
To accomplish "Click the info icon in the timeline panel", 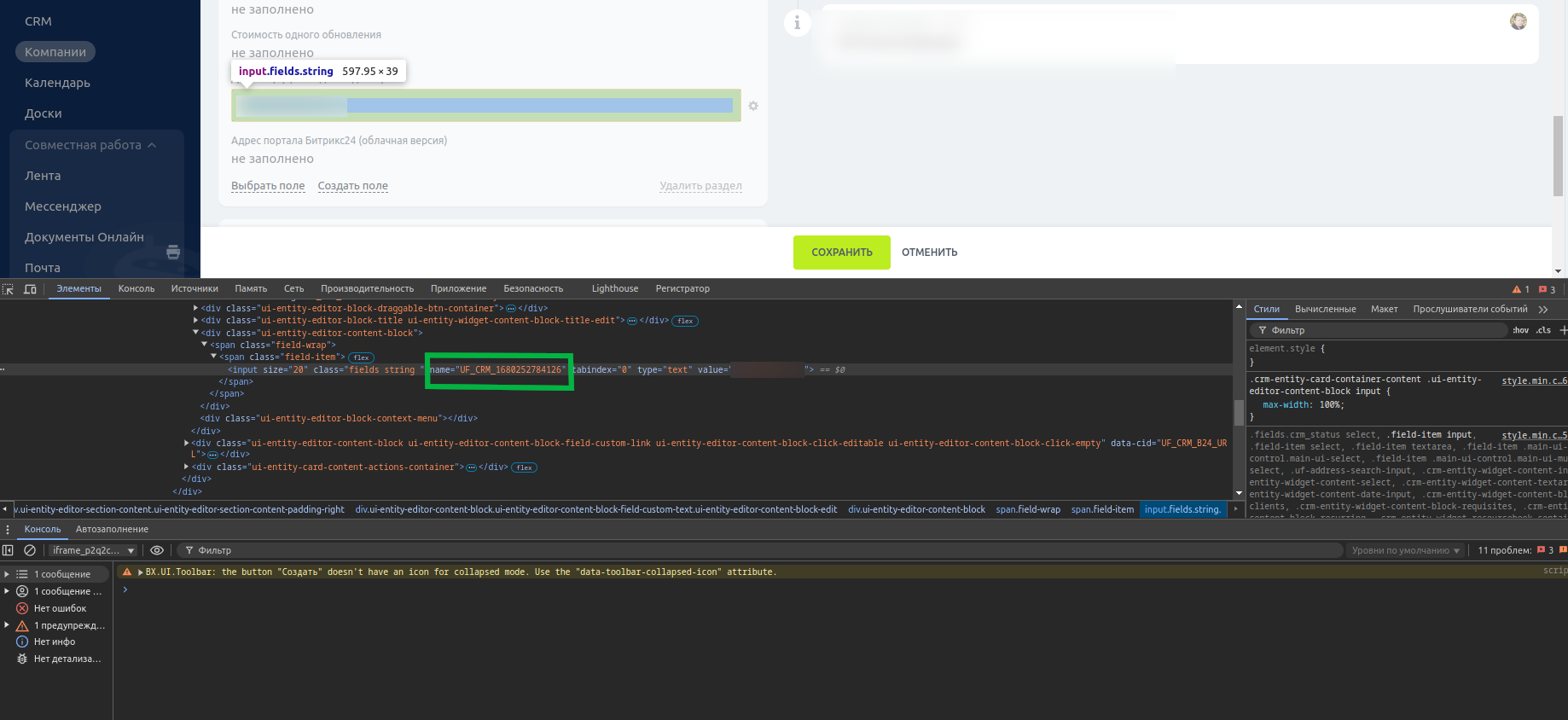I will pyautogui.click(x=797, y=23).
